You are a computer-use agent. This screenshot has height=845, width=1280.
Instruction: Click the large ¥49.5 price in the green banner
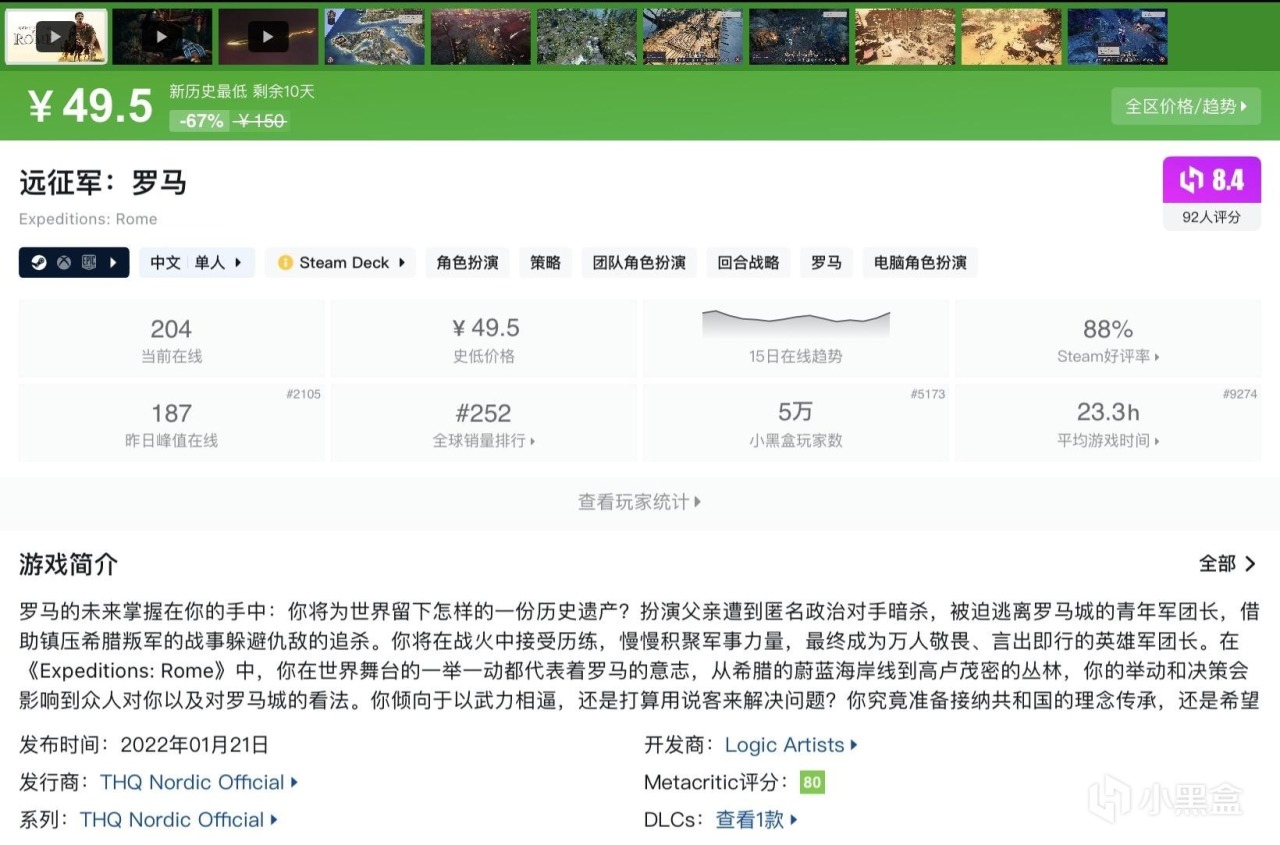(x=90, y=106)
